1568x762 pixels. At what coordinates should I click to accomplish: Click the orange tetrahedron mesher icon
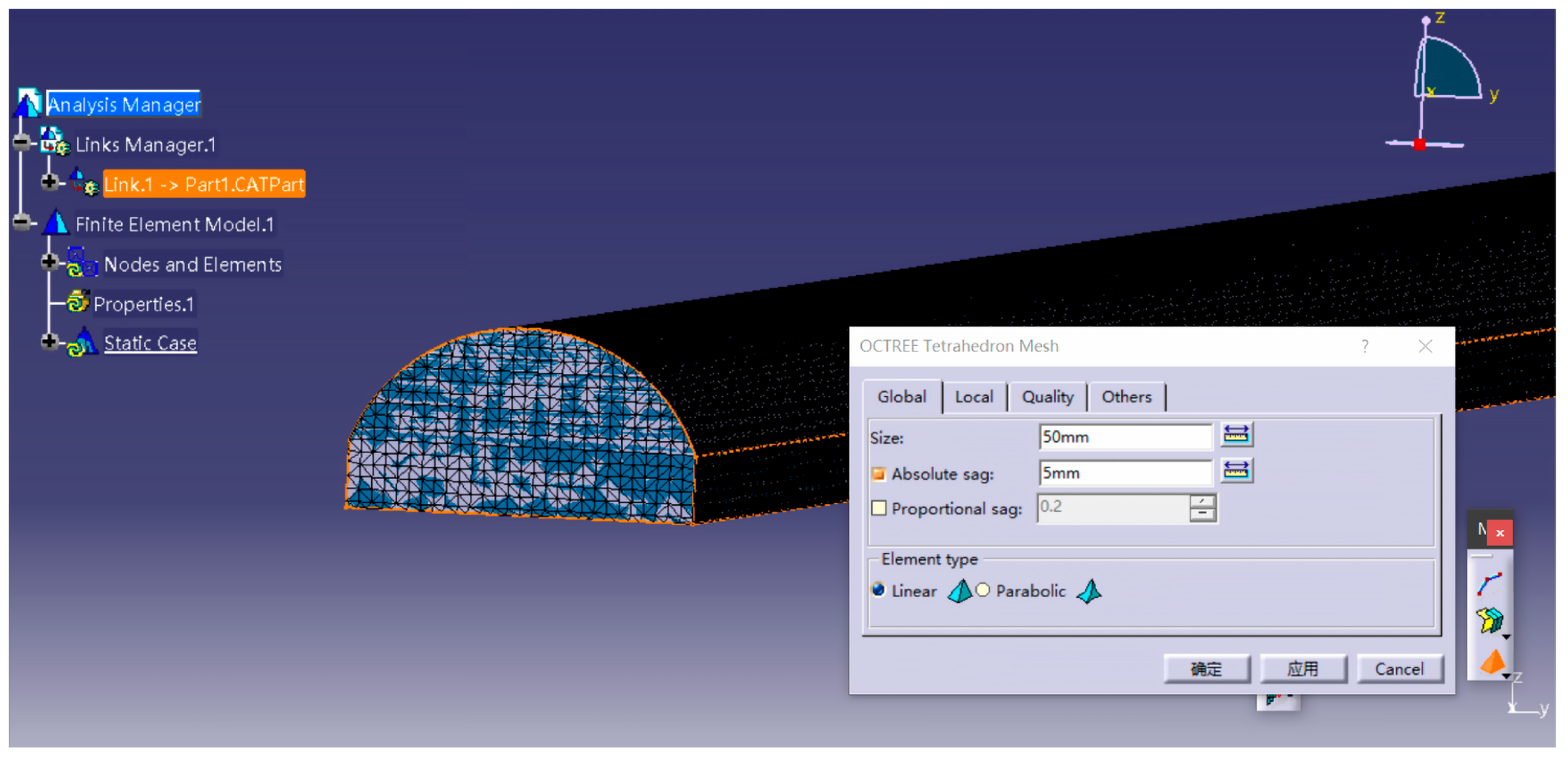pos(1491,663)
